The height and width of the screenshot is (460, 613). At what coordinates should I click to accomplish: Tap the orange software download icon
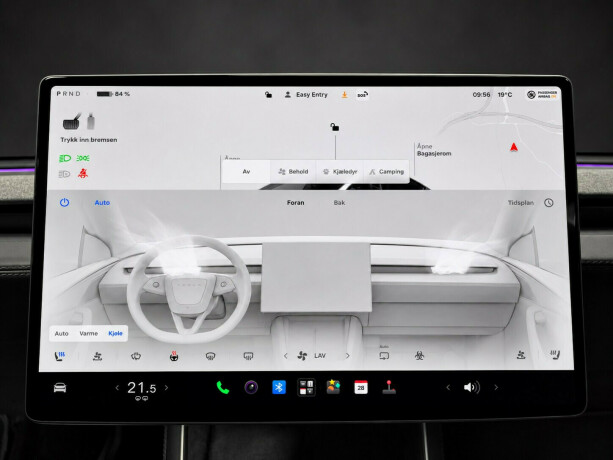(344, 95)
